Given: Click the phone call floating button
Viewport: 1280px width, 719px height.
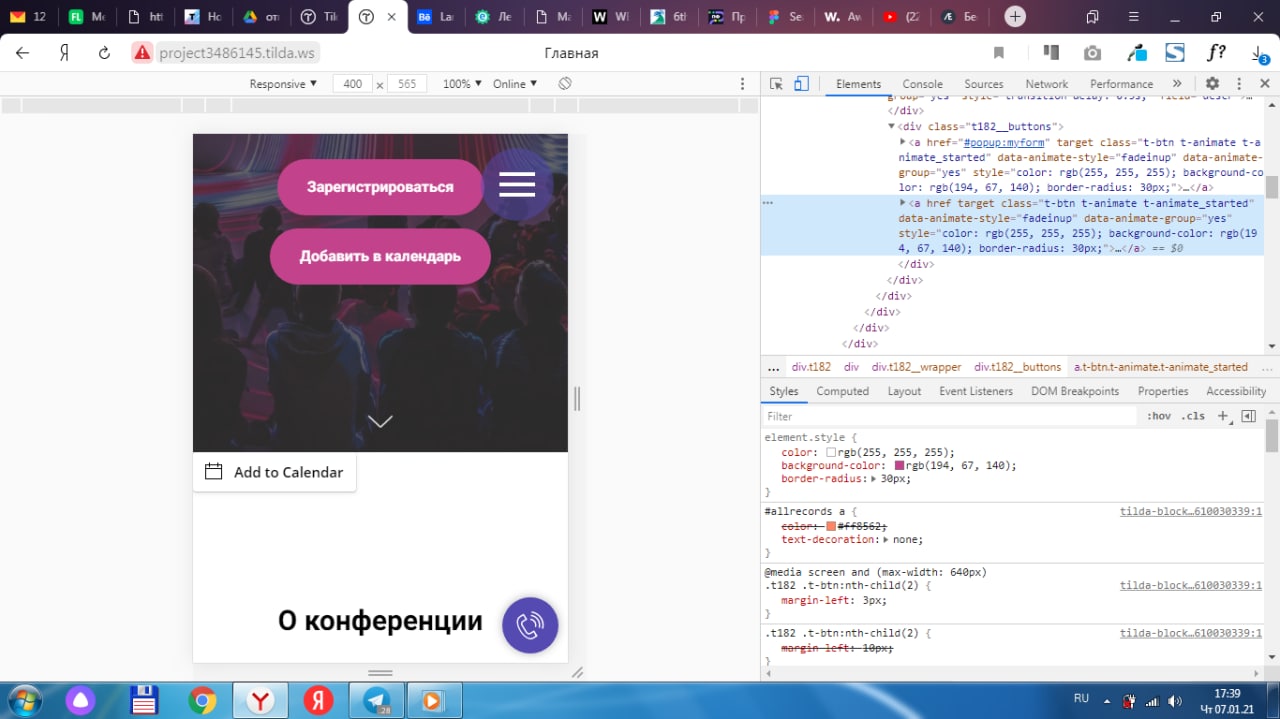Looking at the screenshot, I should coord(530,625).
